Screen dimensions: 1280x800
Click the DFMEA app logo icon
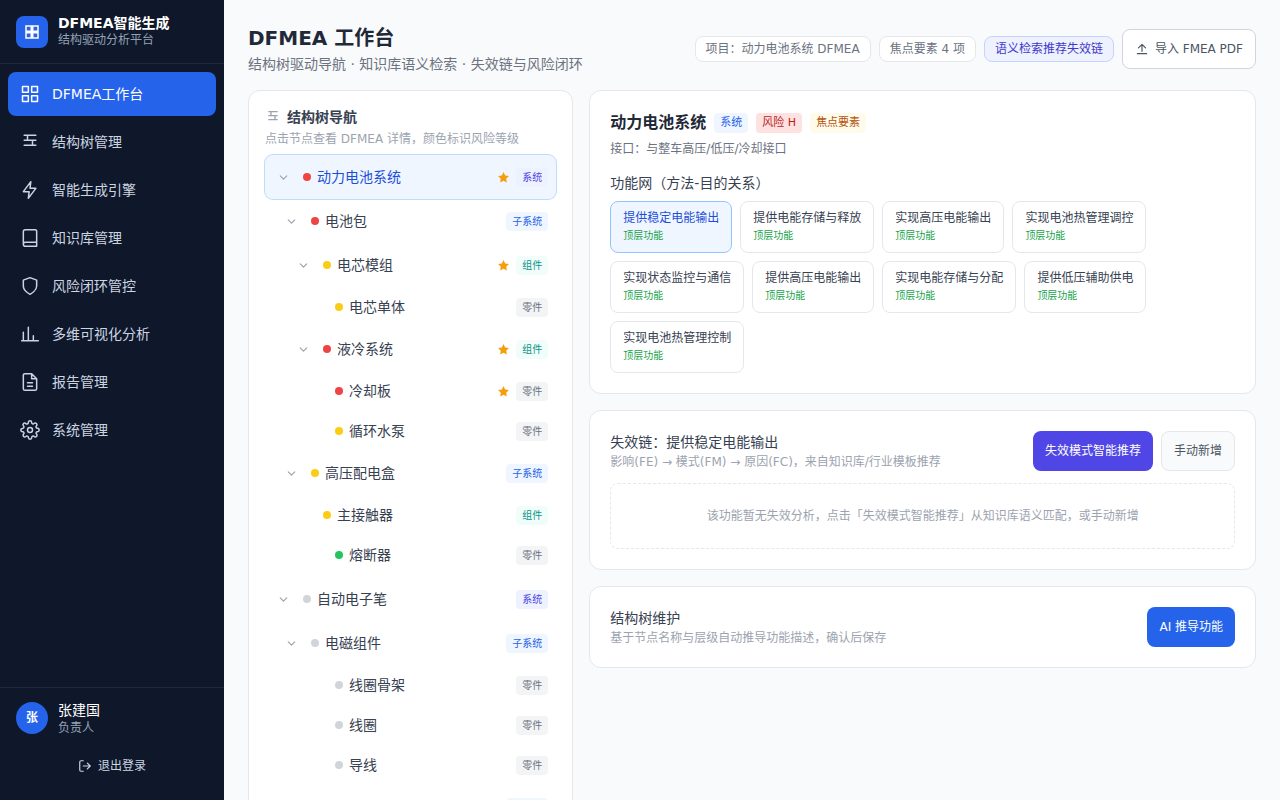32,32
